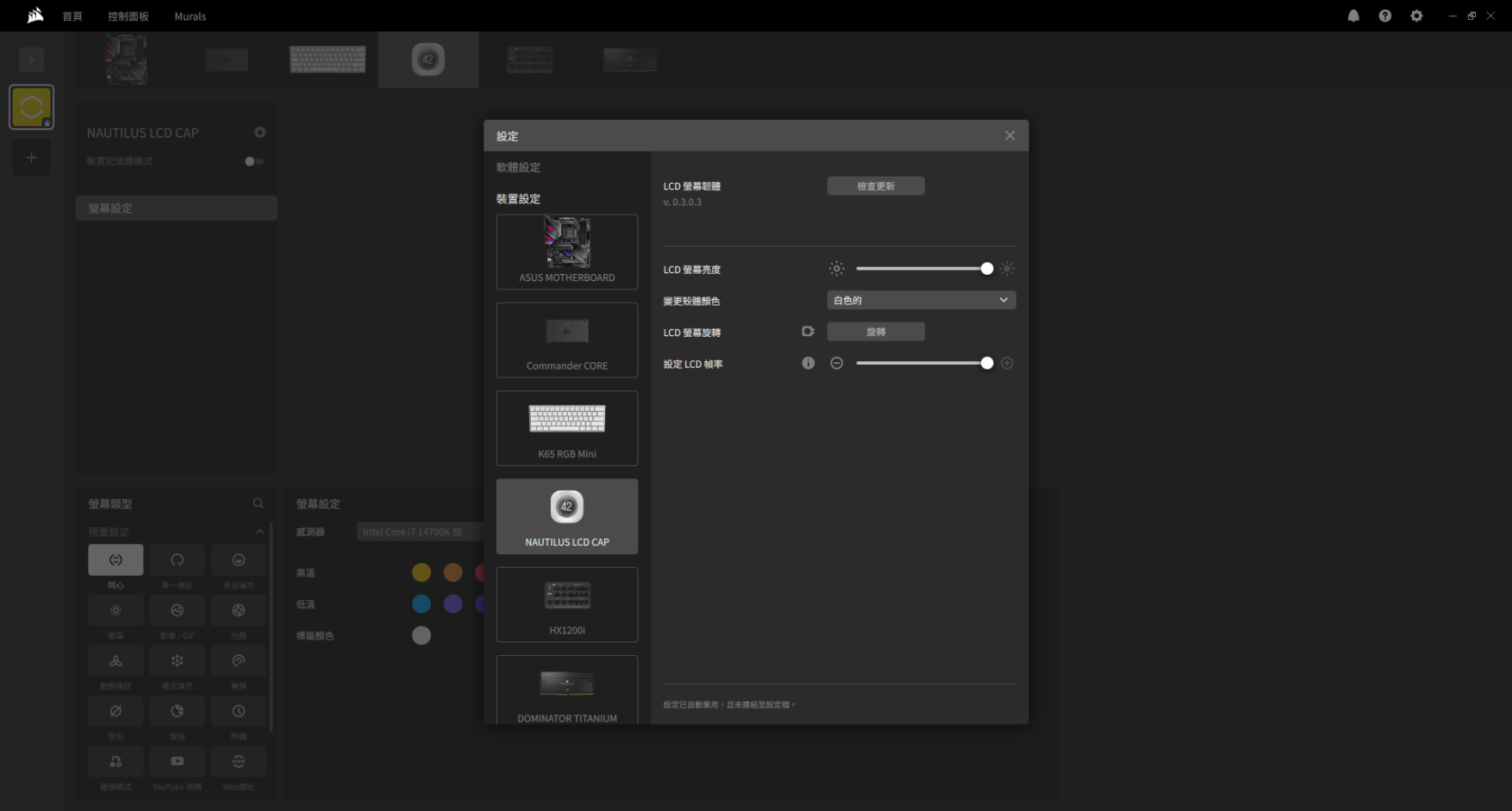Click the settings gear in title bar
The height and width of the screenshot is (811, 1512).
point(1416,16)
